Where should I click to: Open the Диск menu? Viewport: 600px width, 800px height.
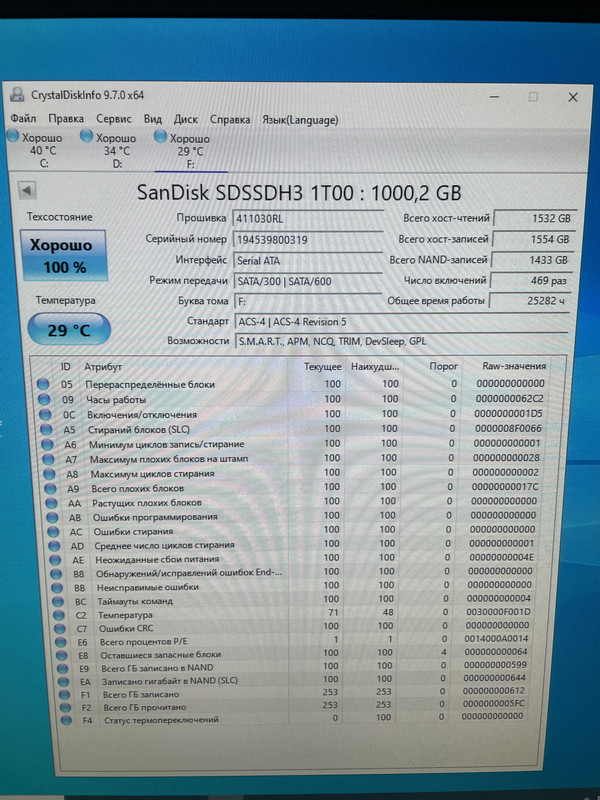pos(186,119)
